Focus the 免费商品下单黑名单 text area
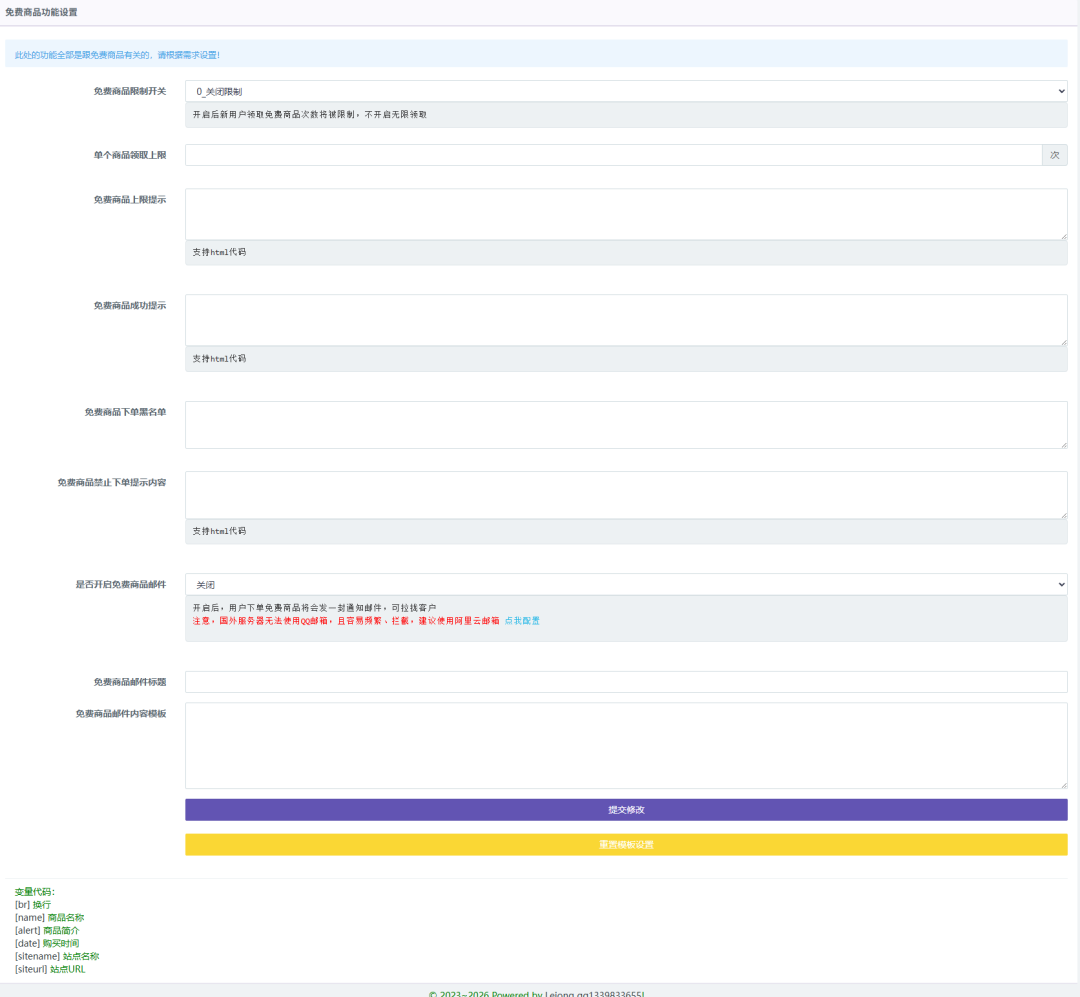The height and width of the screenshot is (997, 1080). pyautogui.click(x=626, y=425)
